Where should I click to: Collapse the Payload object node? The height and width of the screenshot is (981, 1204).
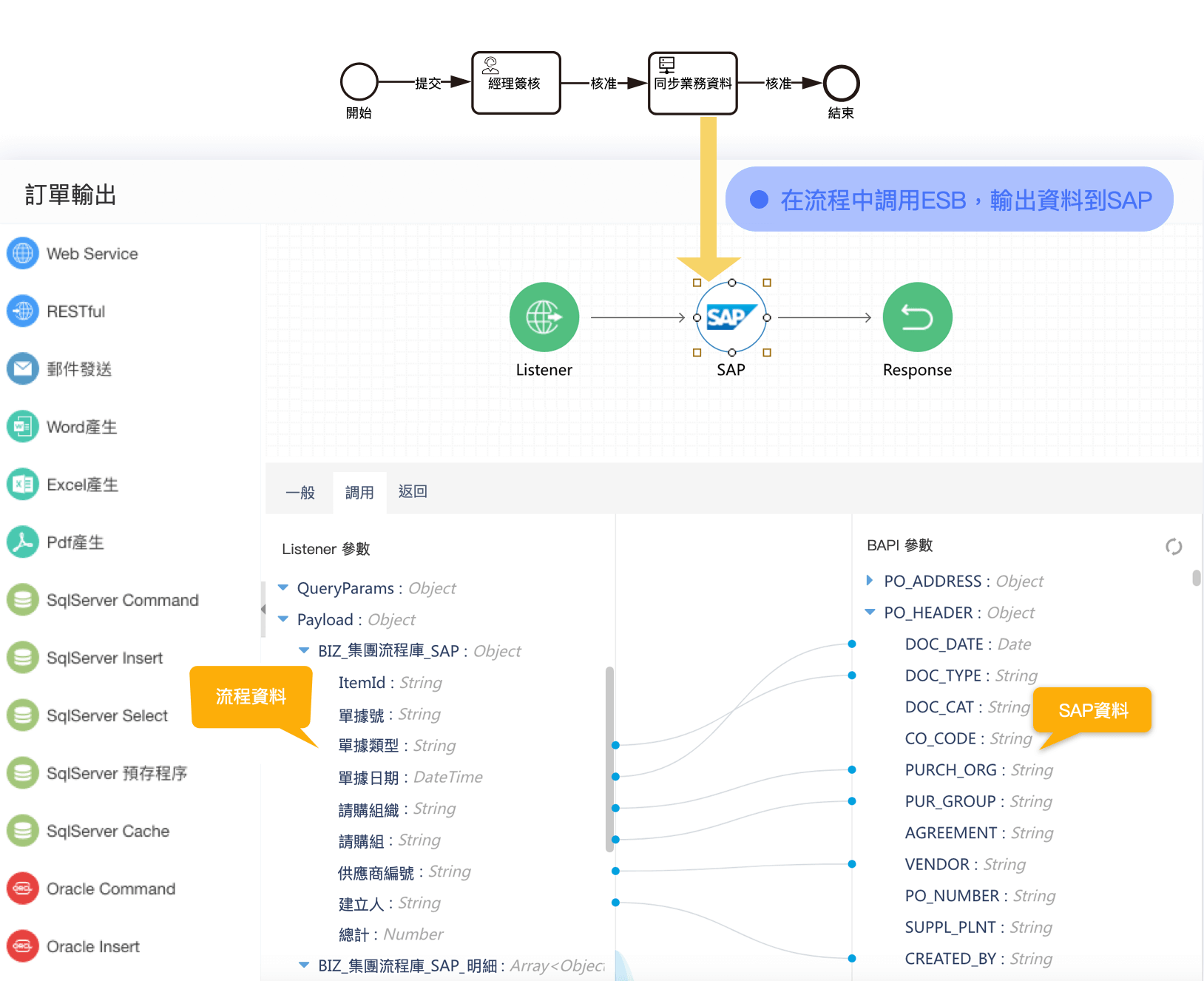tap(283, 619)
